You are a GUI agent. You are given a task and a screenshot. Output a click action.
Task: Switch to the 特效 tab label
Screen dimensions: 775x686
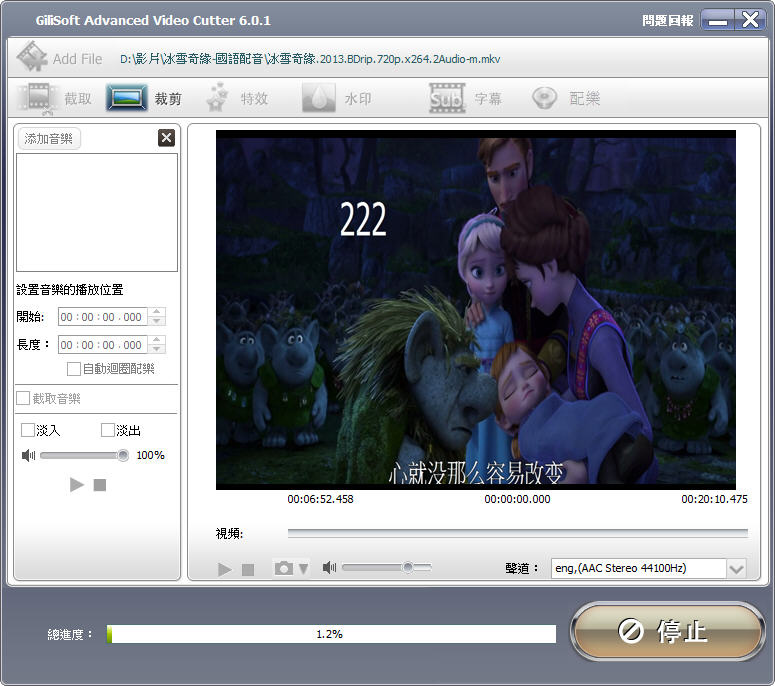tap(255, 99)
